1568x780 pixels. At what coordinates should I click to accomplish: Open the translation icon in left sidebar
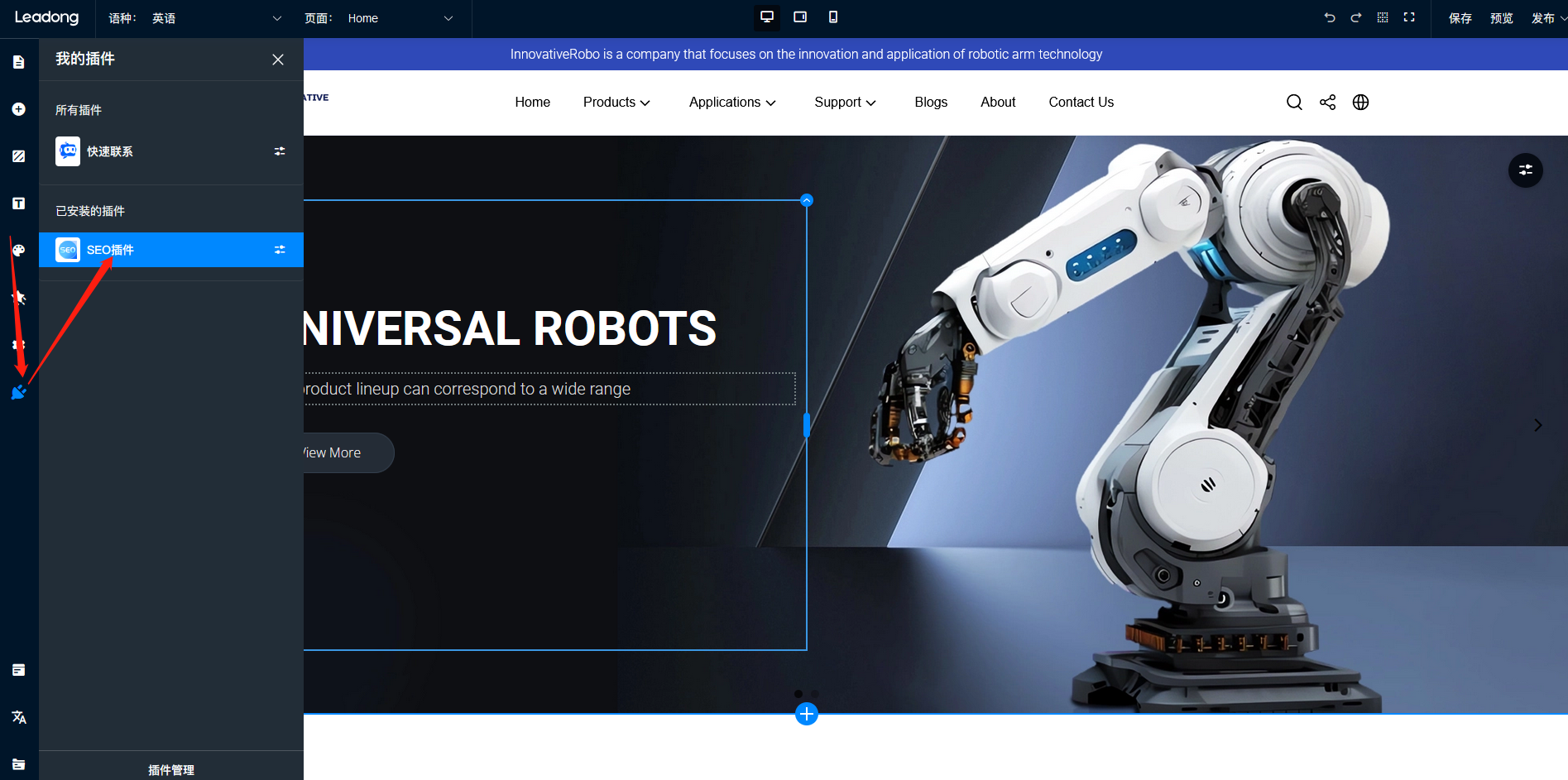pos(18,717)
